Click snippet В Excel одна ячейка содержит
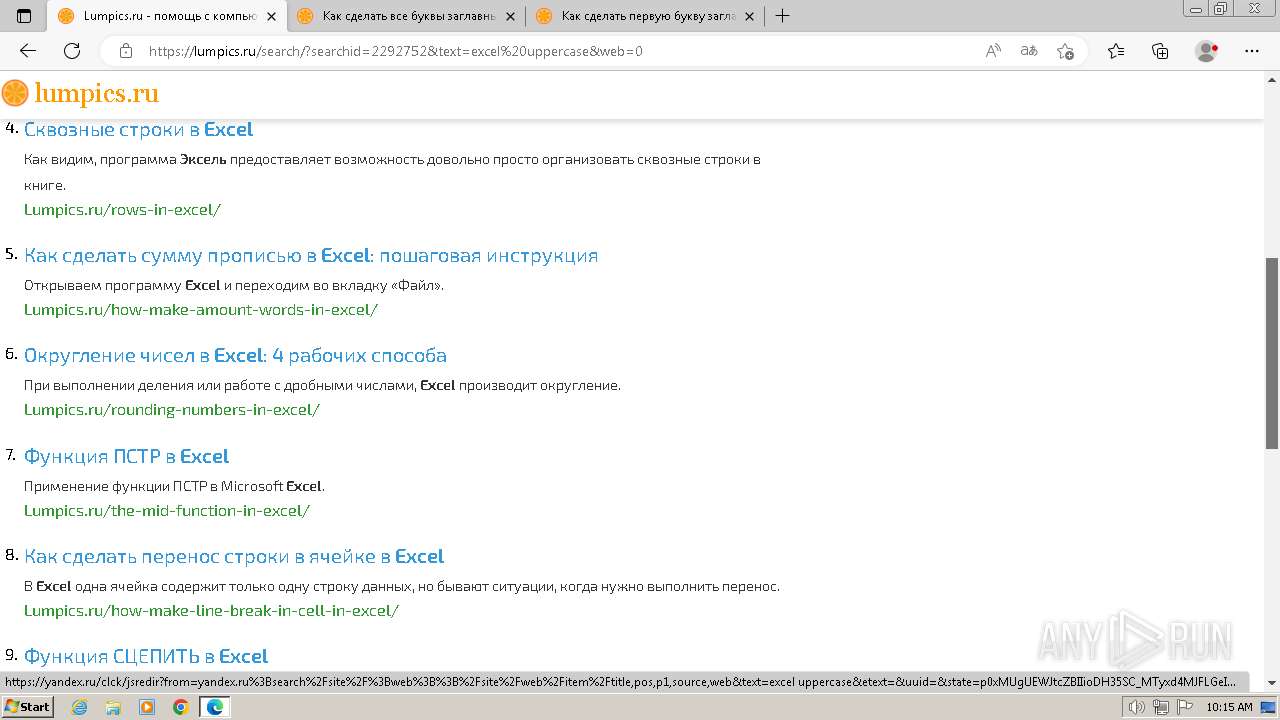This screenshot has height=720, width=1280. pyautogui.click(x=402, y=586)
